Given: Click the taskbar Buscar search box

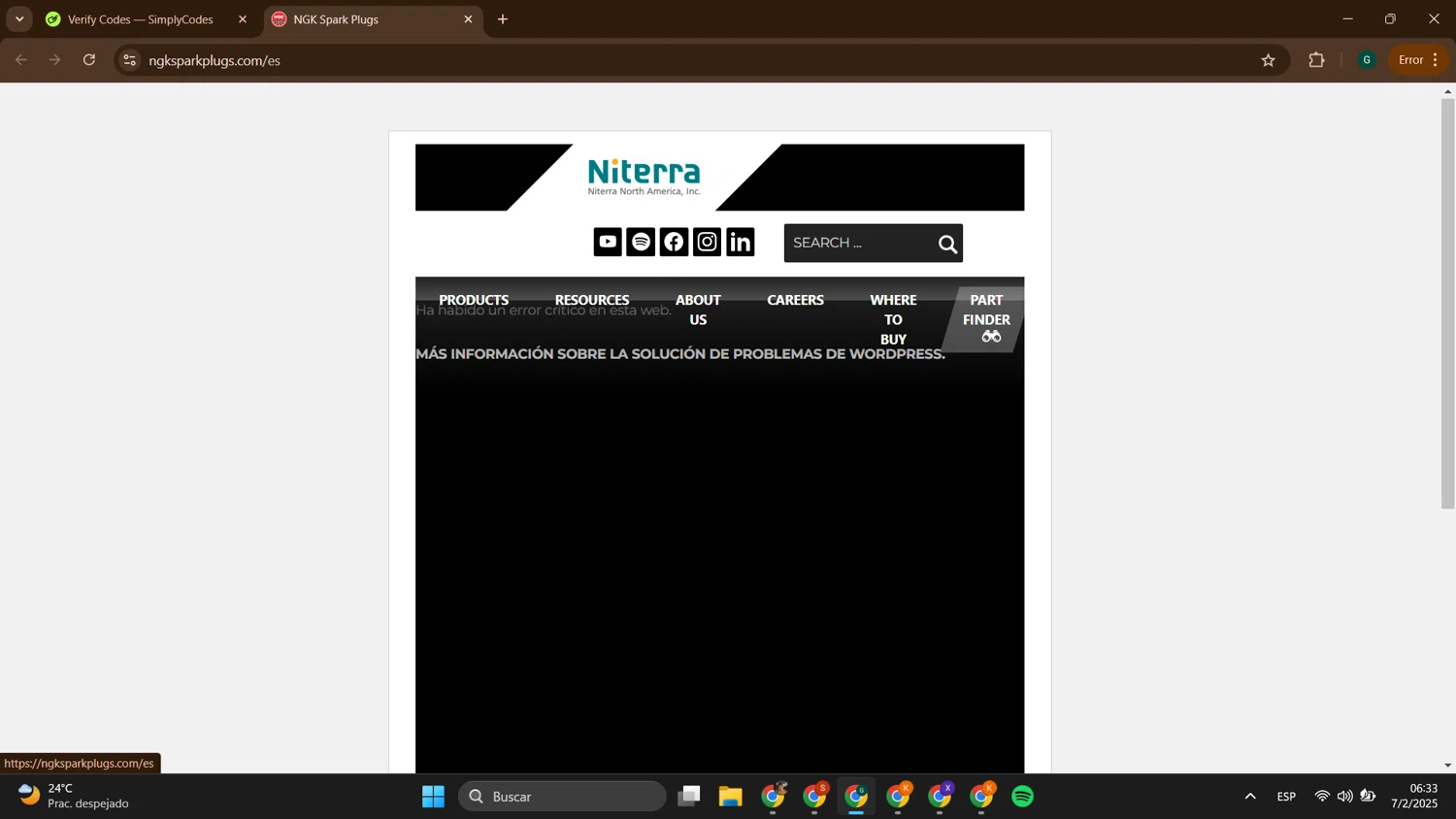Looking at the screenshot, I should (562, 797).
